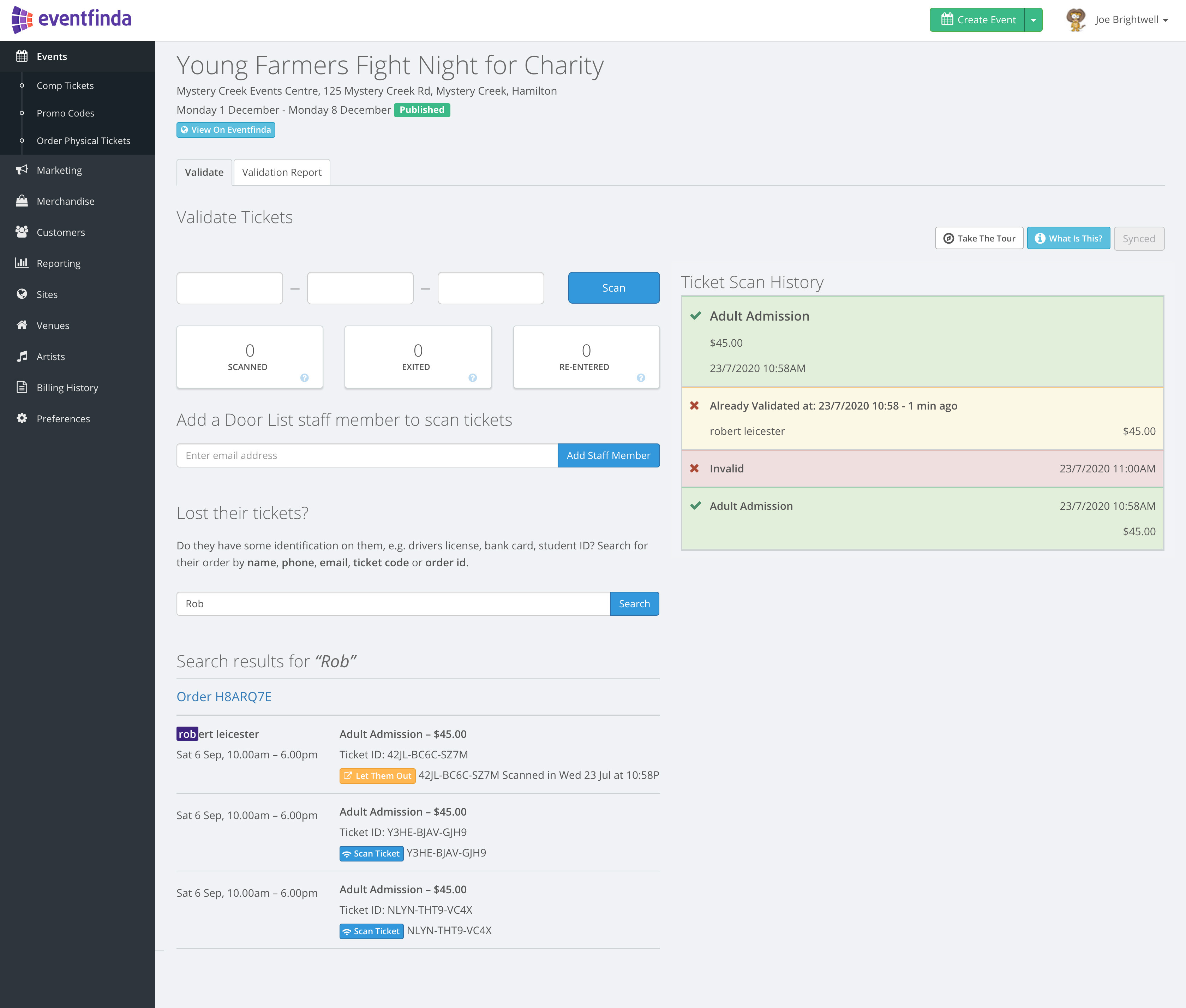Click the Invalid scan history entry text
Viewport: 1186px width, 1008px height.
(x=727, y=469)
